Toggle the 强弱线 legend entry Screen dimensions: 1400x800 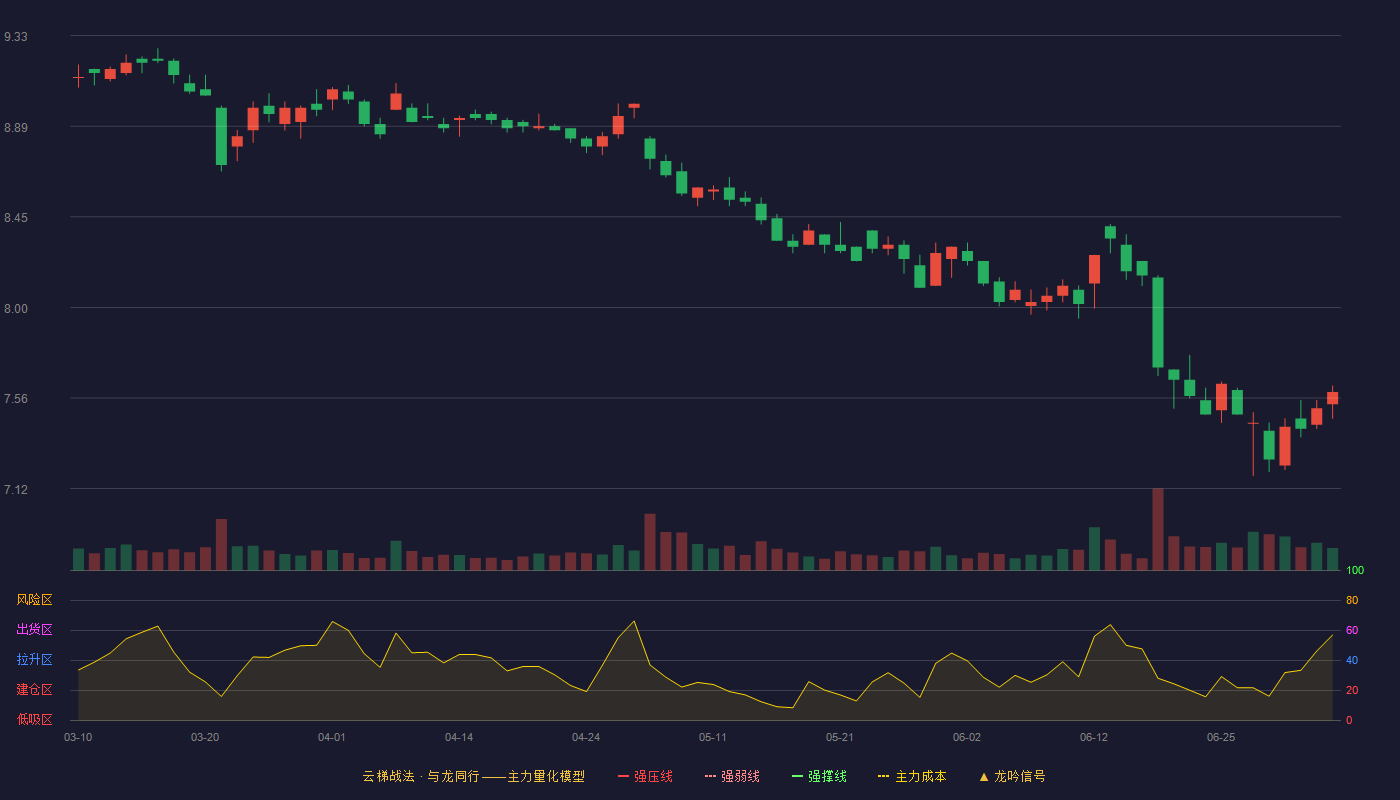point(732,776)
